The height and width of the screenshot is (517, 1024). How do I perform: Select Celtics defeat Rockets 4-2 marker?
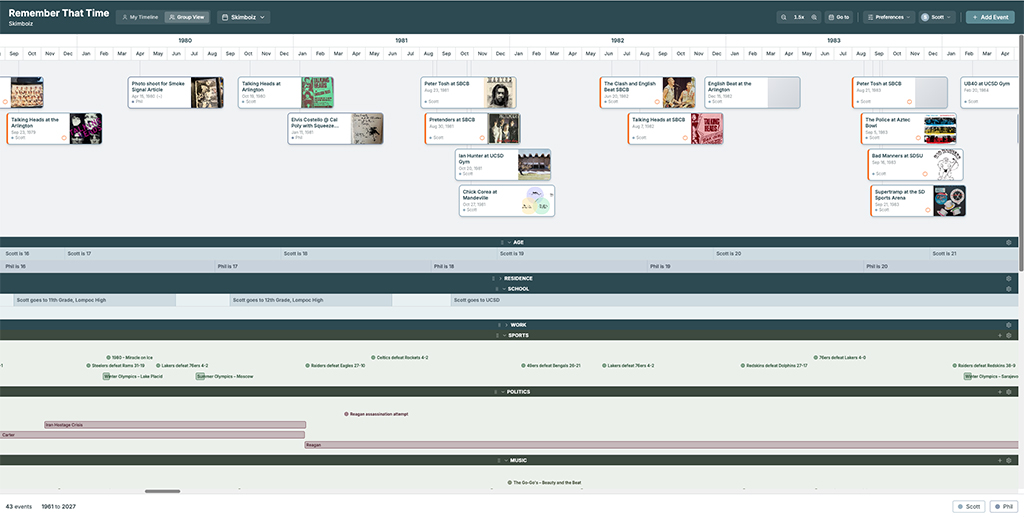tap(400, 358)
